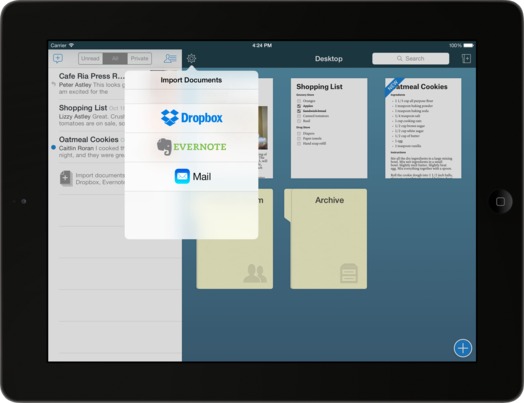Switch to the Unread filter tab
This screenshot has height=403, width=524.
pyautogui.click(x=90, y=58)
